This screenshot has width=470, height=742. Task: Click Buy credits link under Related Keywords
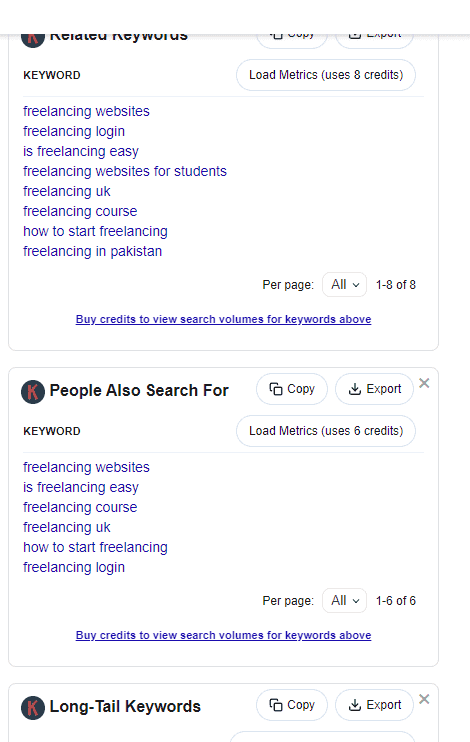223,319
